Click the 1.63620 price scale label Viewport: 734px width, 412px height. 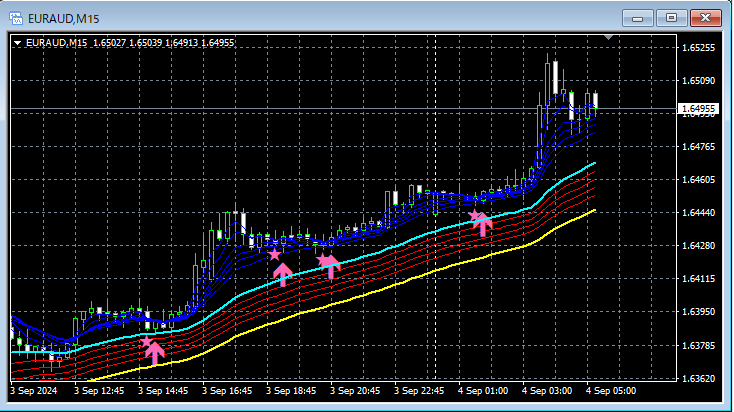pyautogui.click(x=698, y=379)
